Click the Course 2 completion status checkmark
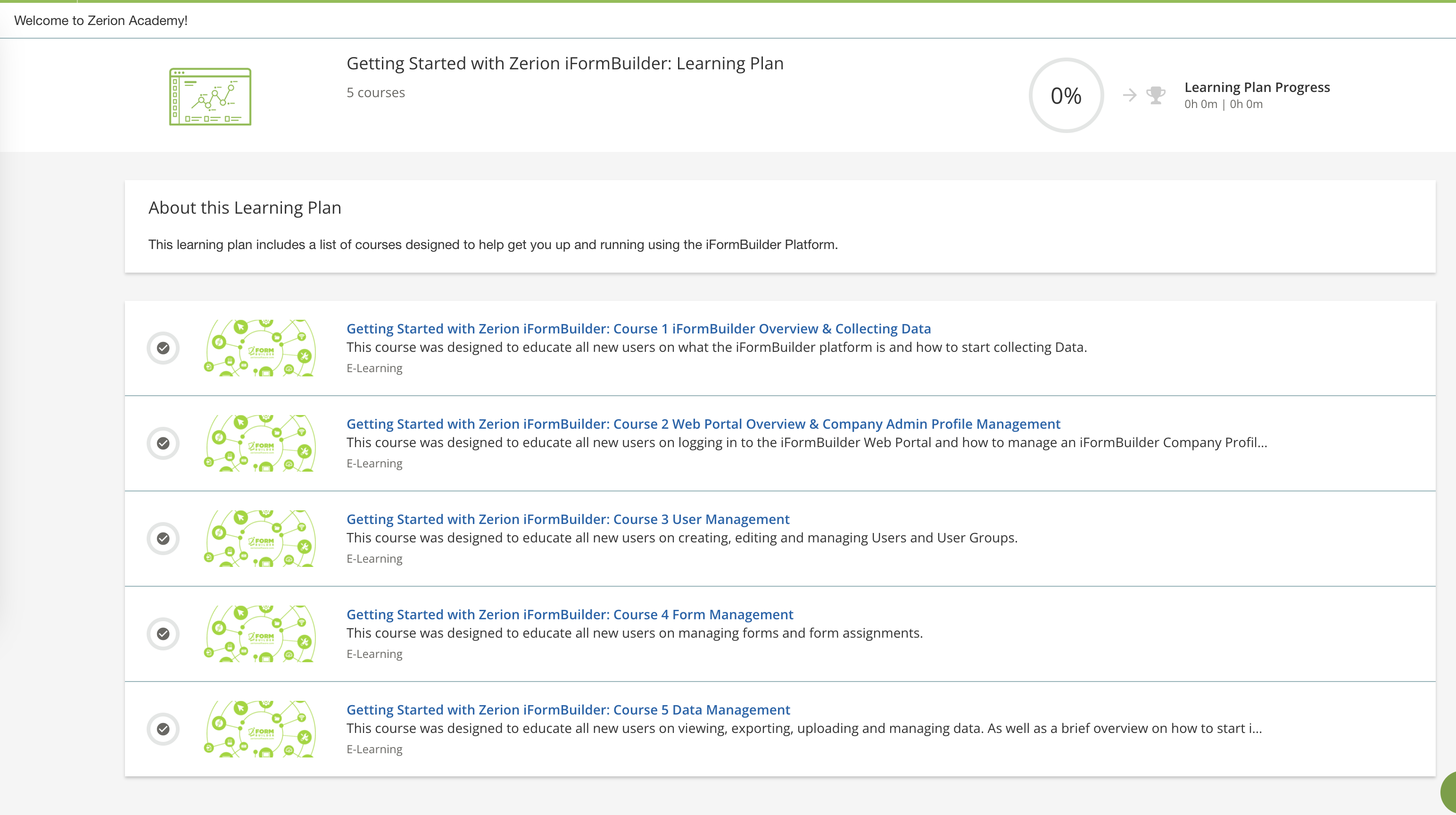1456x815 pixels. click(x=163, y=443)
